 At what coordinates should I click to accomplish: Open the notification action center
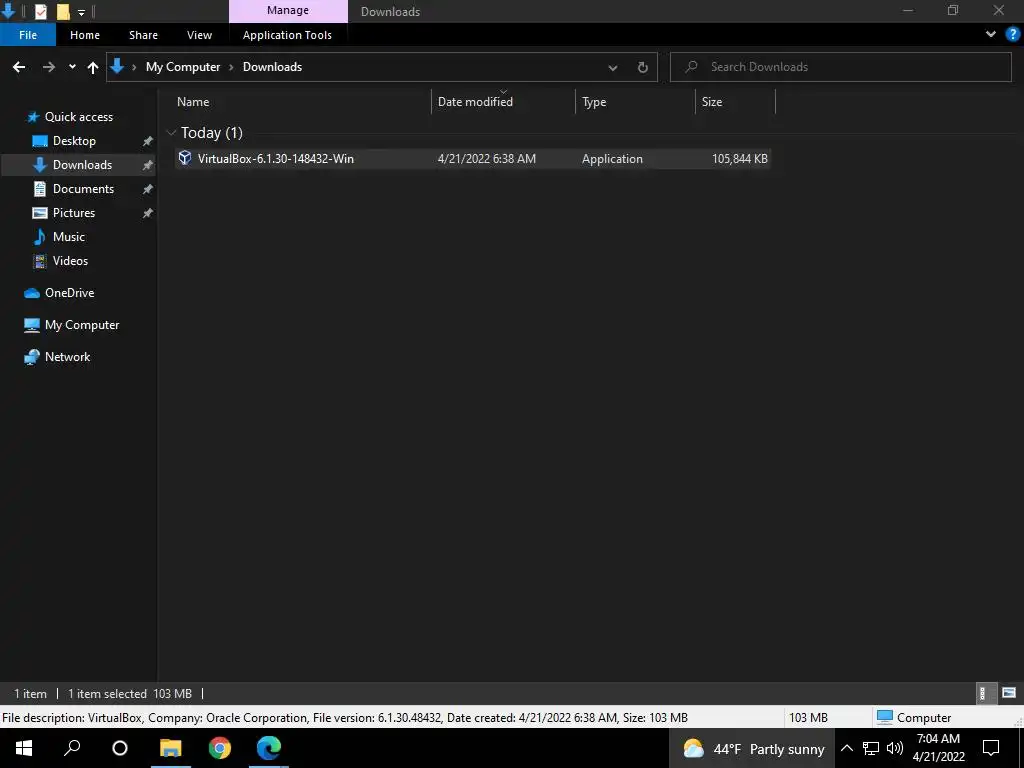[x=991, y=748]
